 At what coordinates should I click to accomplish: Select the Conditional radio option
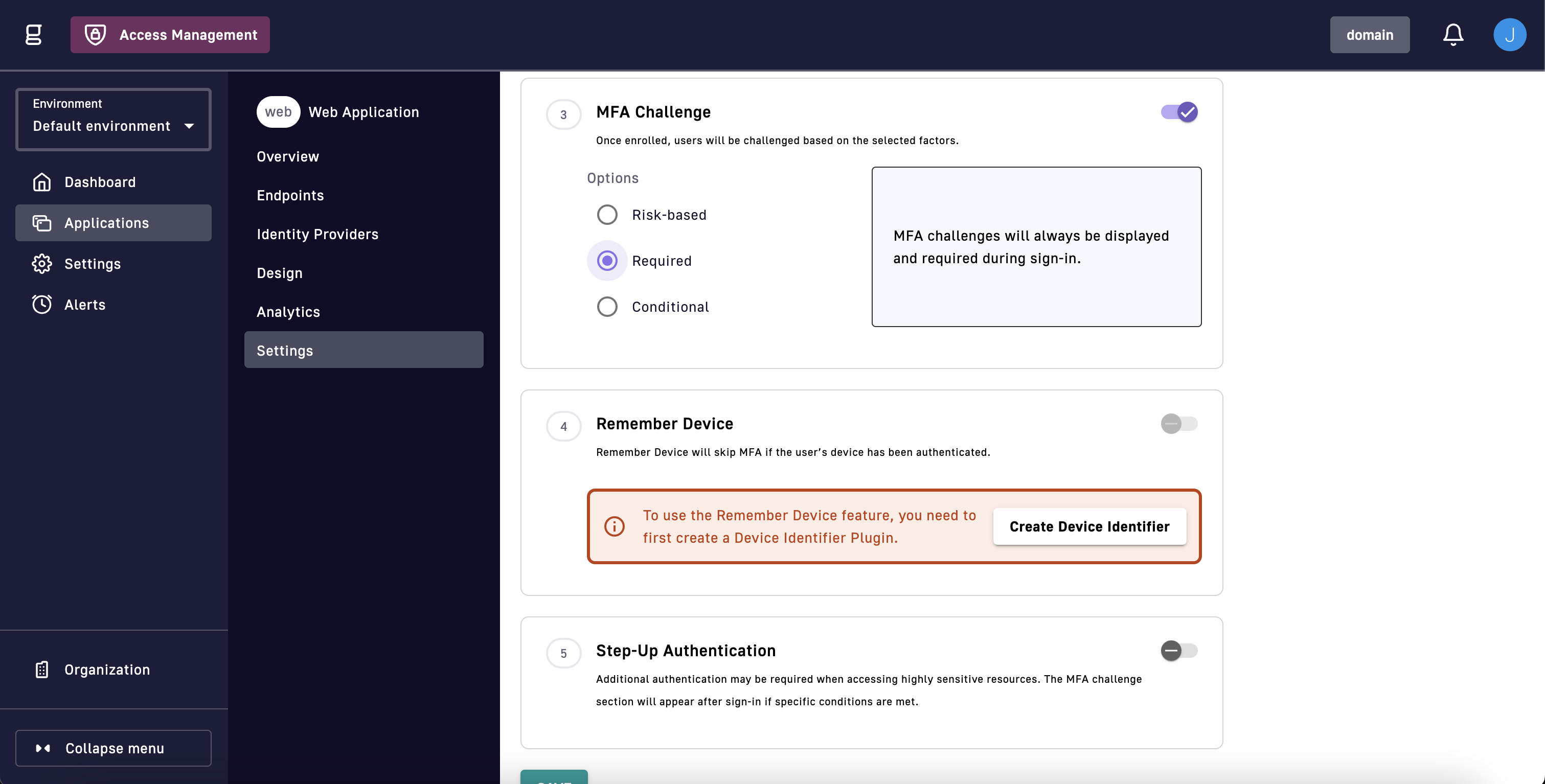coord(607,307)
